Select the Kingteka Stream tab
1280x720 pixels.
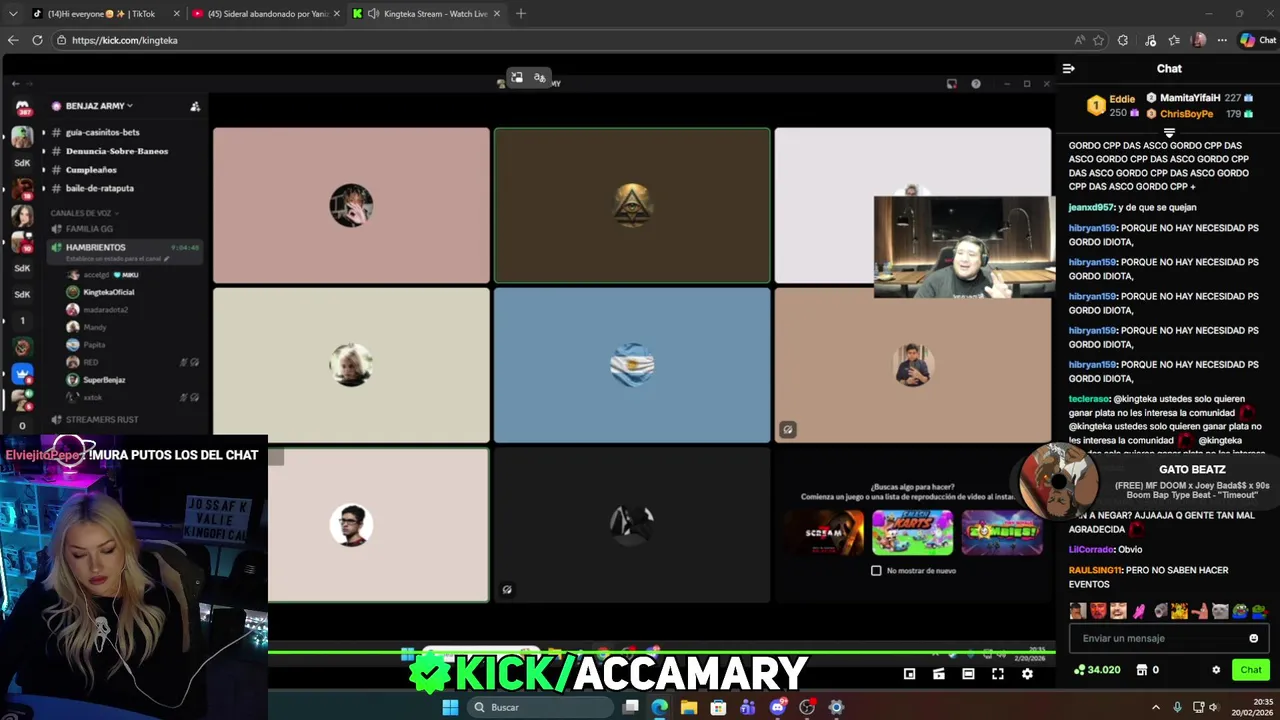pyautogui.click(x=428, y=14)
